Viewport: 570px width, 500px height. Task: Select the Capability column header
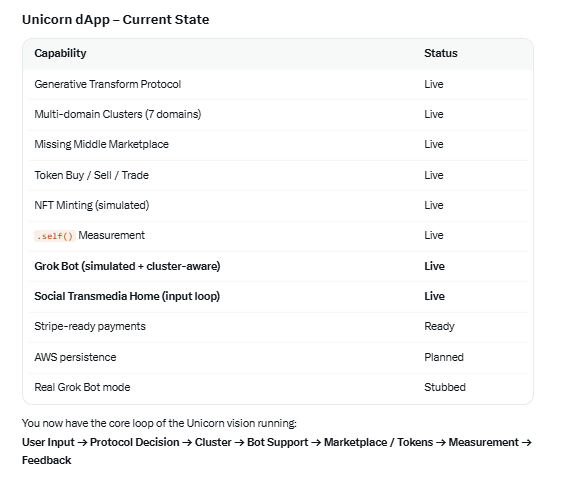(60, 53)
